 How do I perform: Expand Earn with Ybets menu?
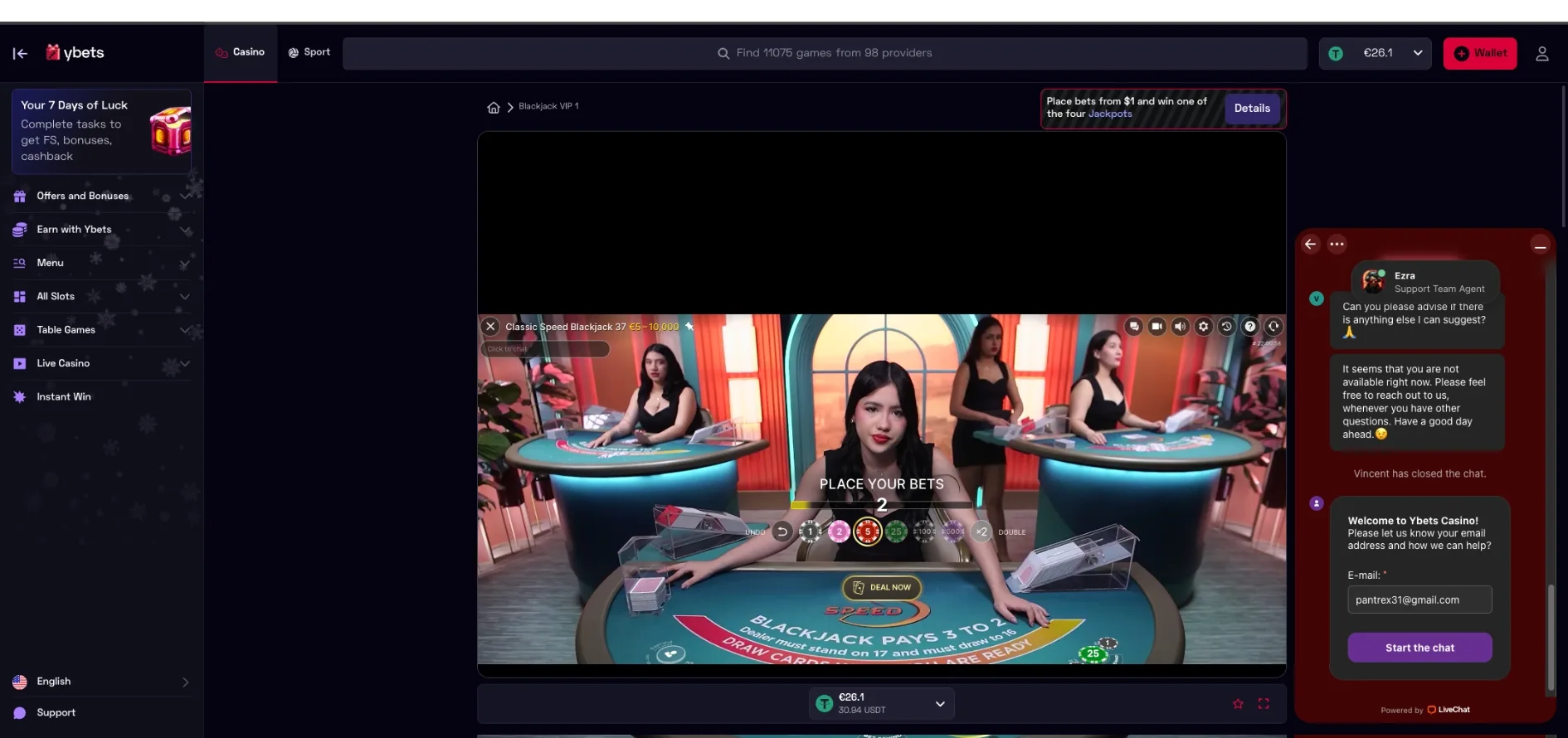click(101, 230)
